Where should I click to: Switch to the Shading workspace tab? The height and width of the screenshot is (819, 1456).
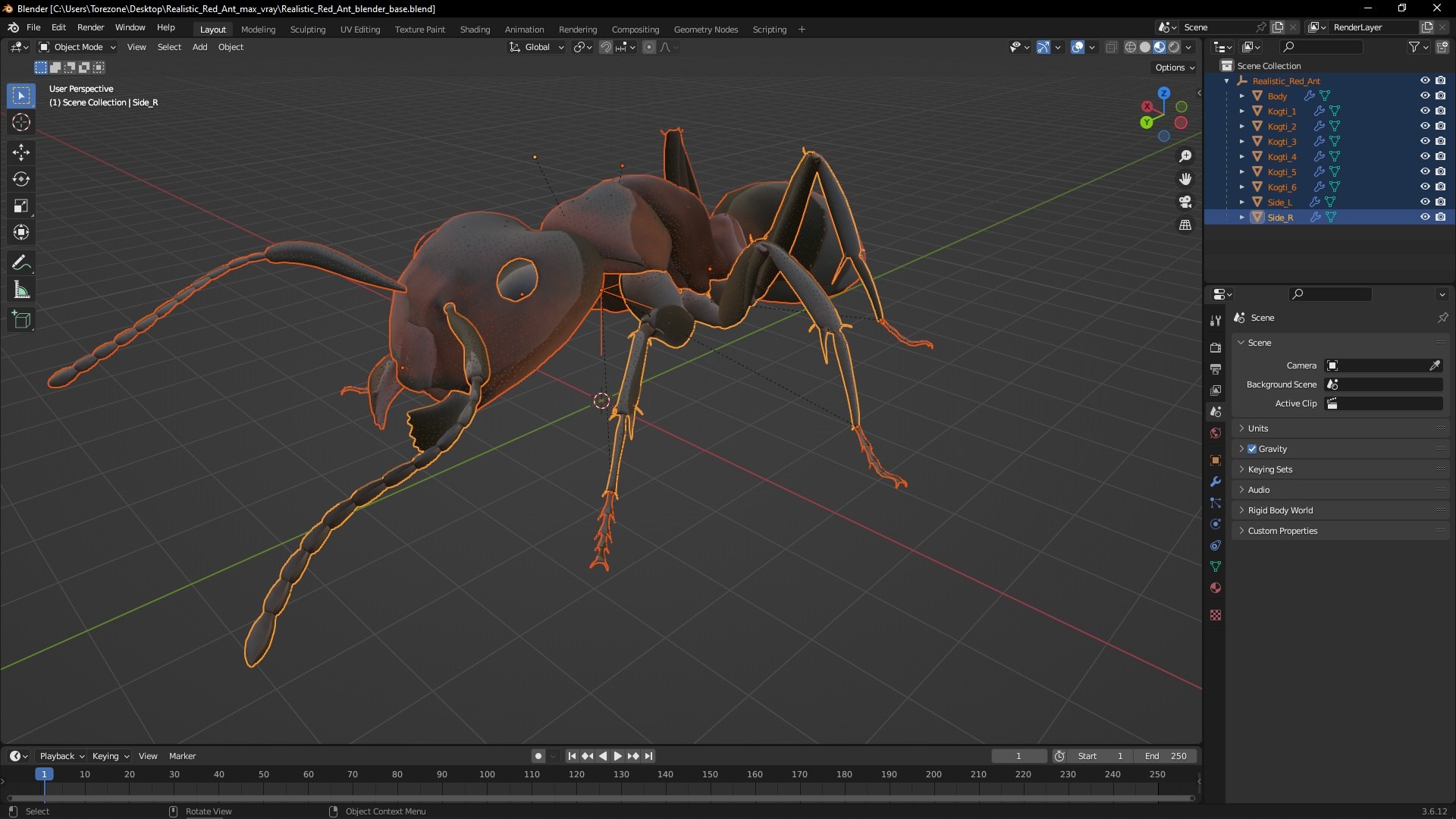(x=475, y=30)
